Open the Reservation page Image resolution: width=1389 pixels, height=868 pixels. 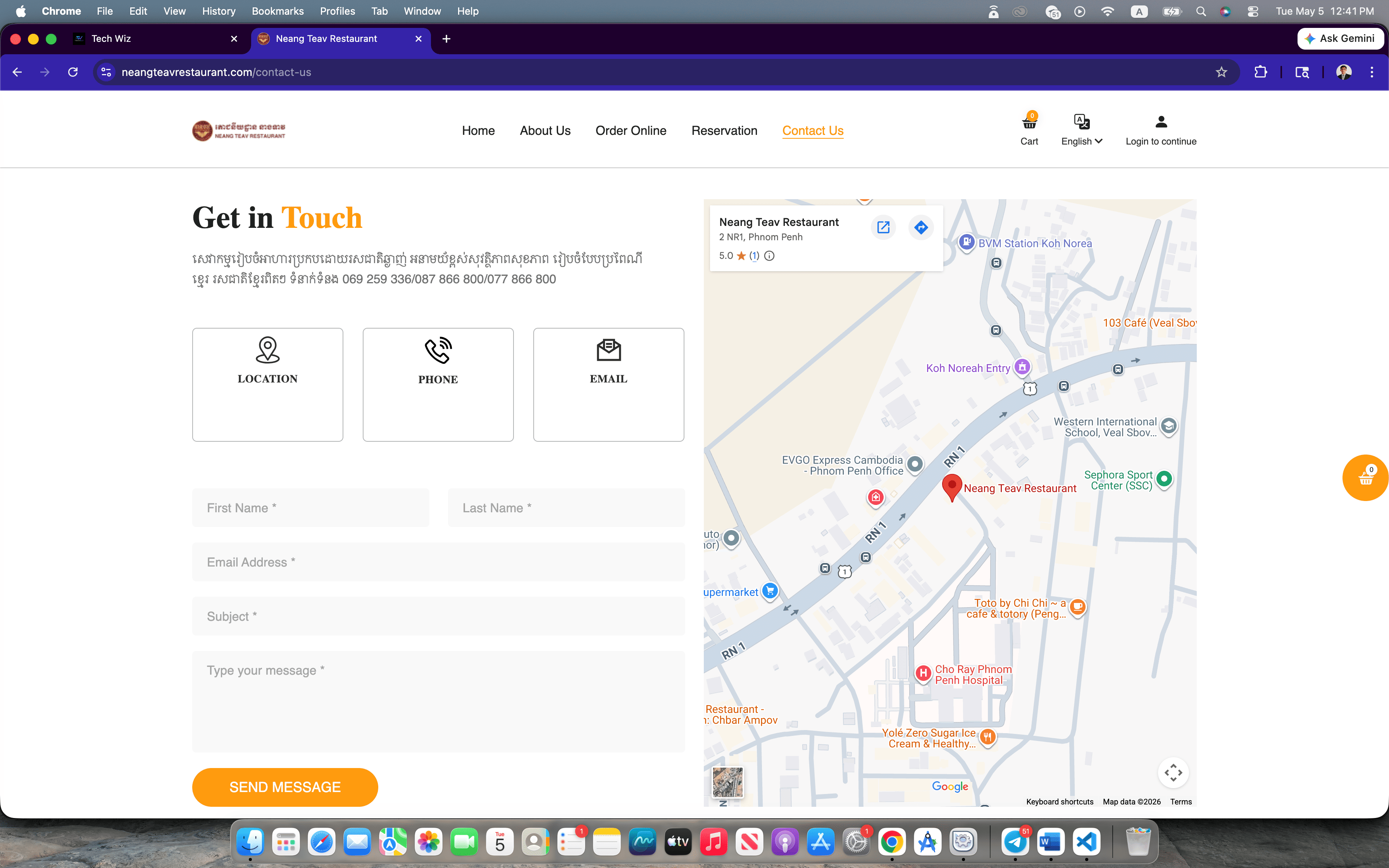(724, 131)
